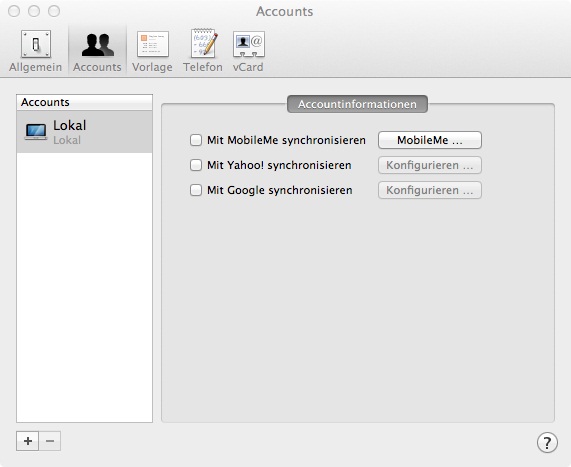This screenshot has height=467, width=571.
Task: Enable Mit Google synchronisieren checkbox
Action: [196, 190]
